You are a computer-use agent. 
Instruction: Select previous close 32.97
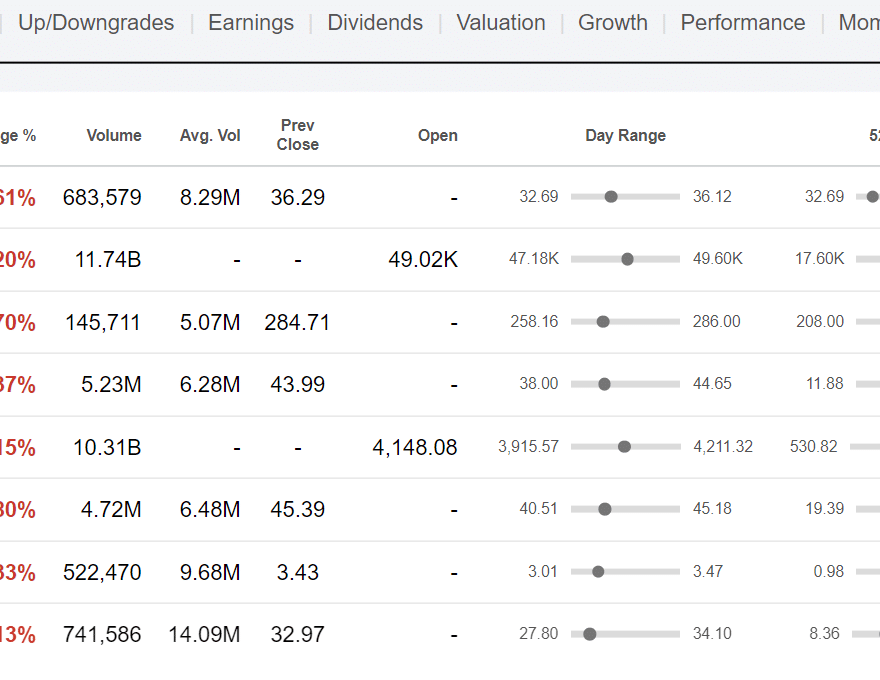click(297, 635)
